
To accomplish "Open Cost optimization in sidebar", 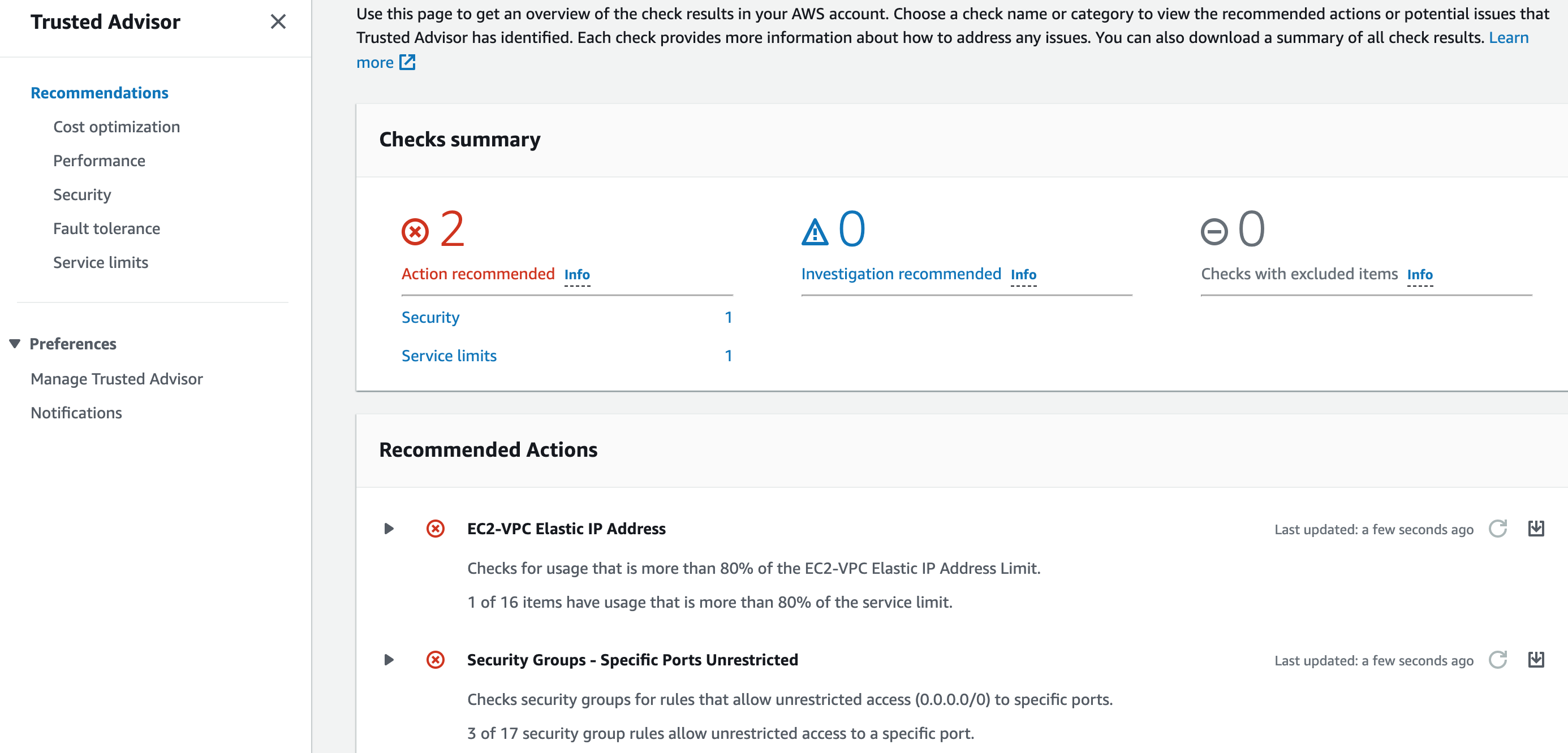I will 117,127.
